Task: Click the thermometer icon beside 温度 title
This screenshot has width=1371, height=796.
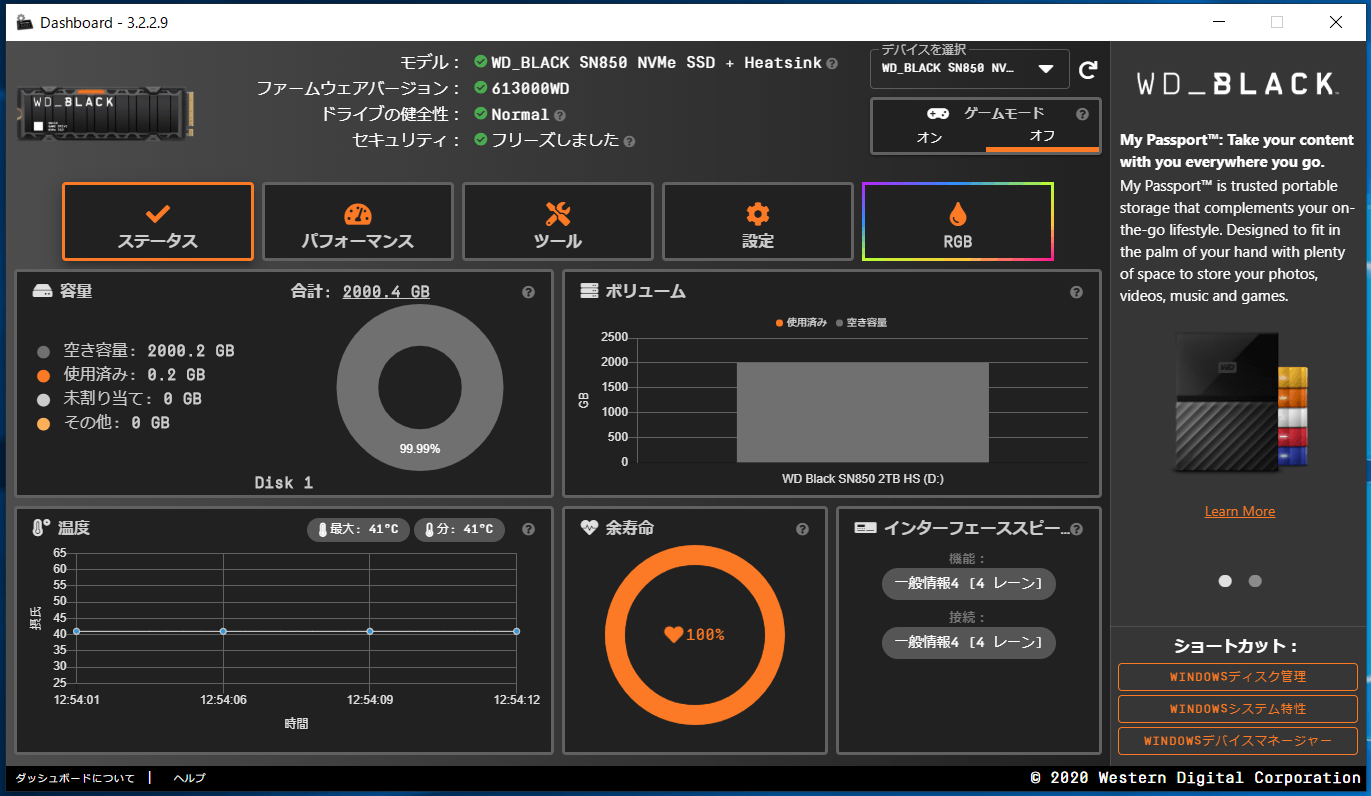Action: pos(40,528)
